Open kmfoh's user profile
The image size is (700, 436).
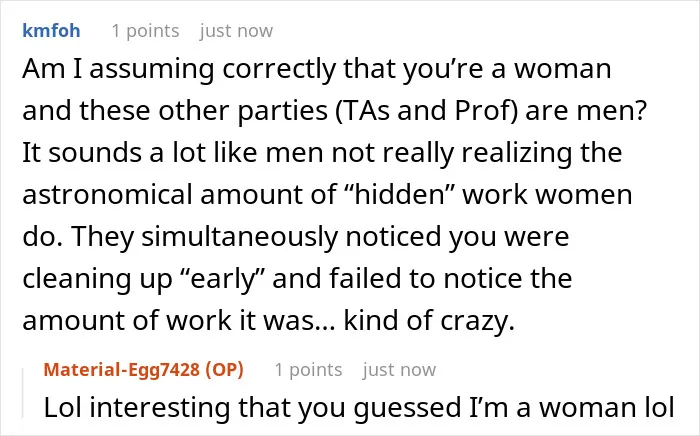coord(51,31)
